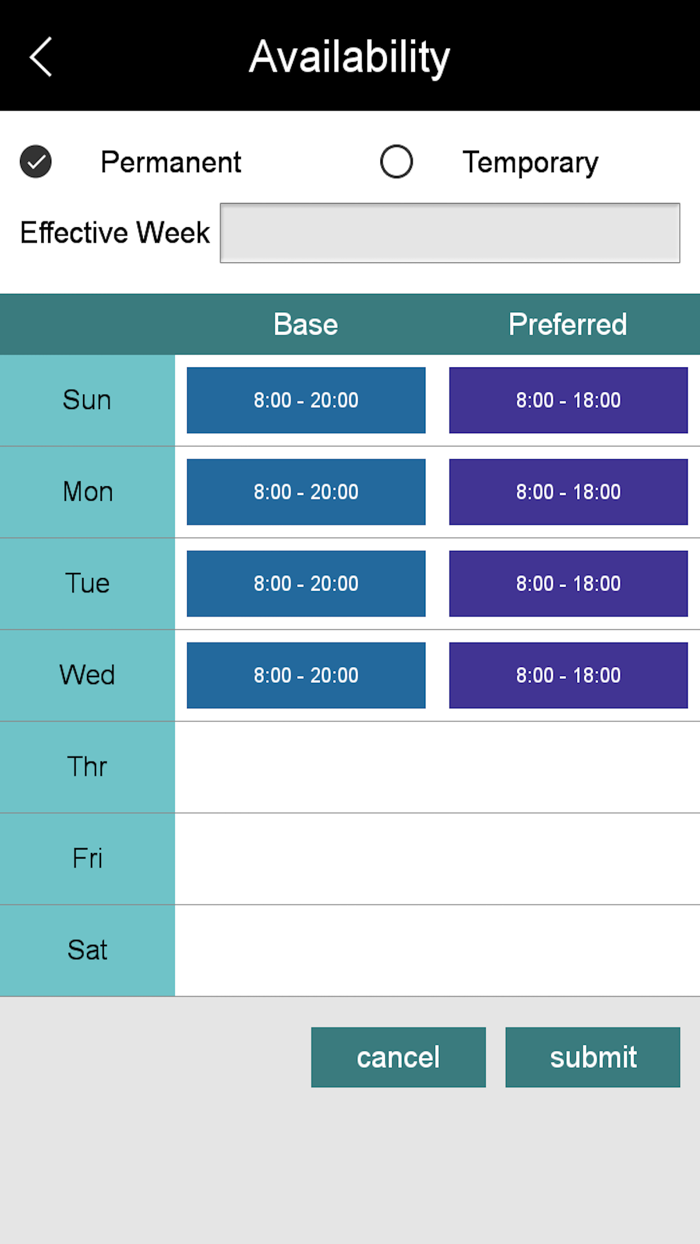Tap Wednesday preferred 8:00 - 18:00 block
The height and width of the screenshot is (1244, 700).
[568, 676]
